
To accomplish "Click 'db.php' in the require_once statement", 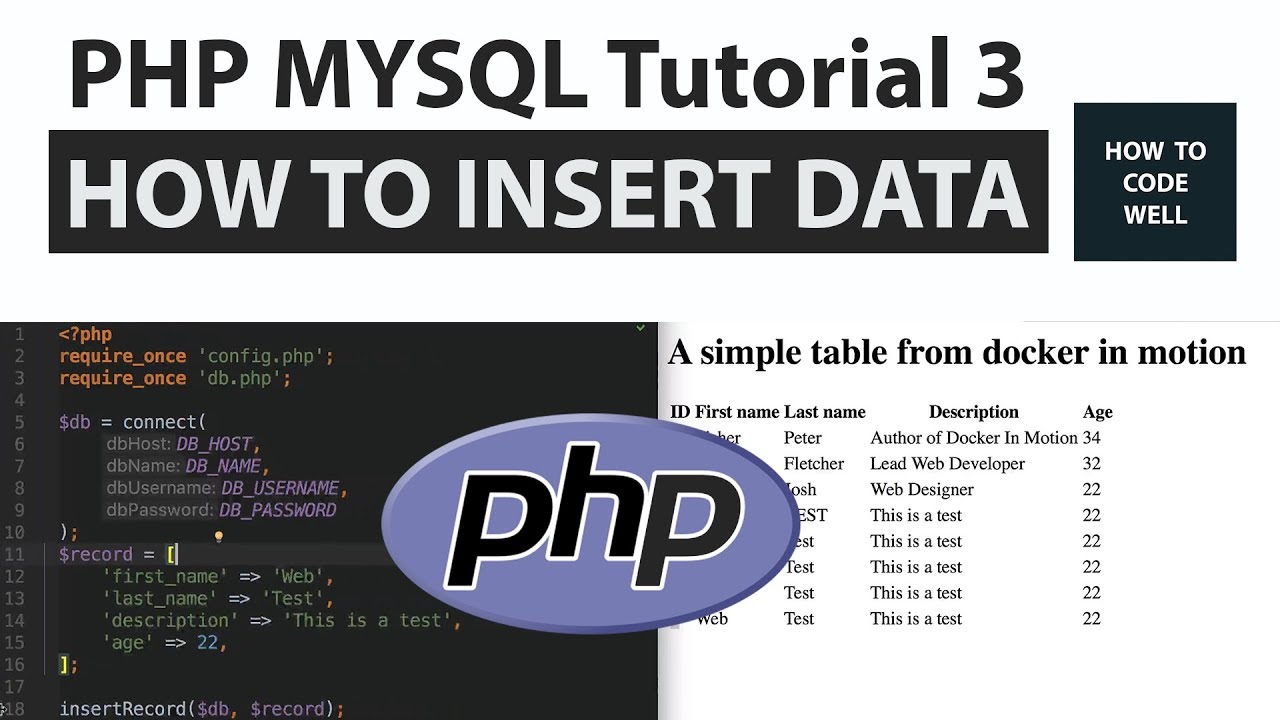I will [x=239, y=379].
